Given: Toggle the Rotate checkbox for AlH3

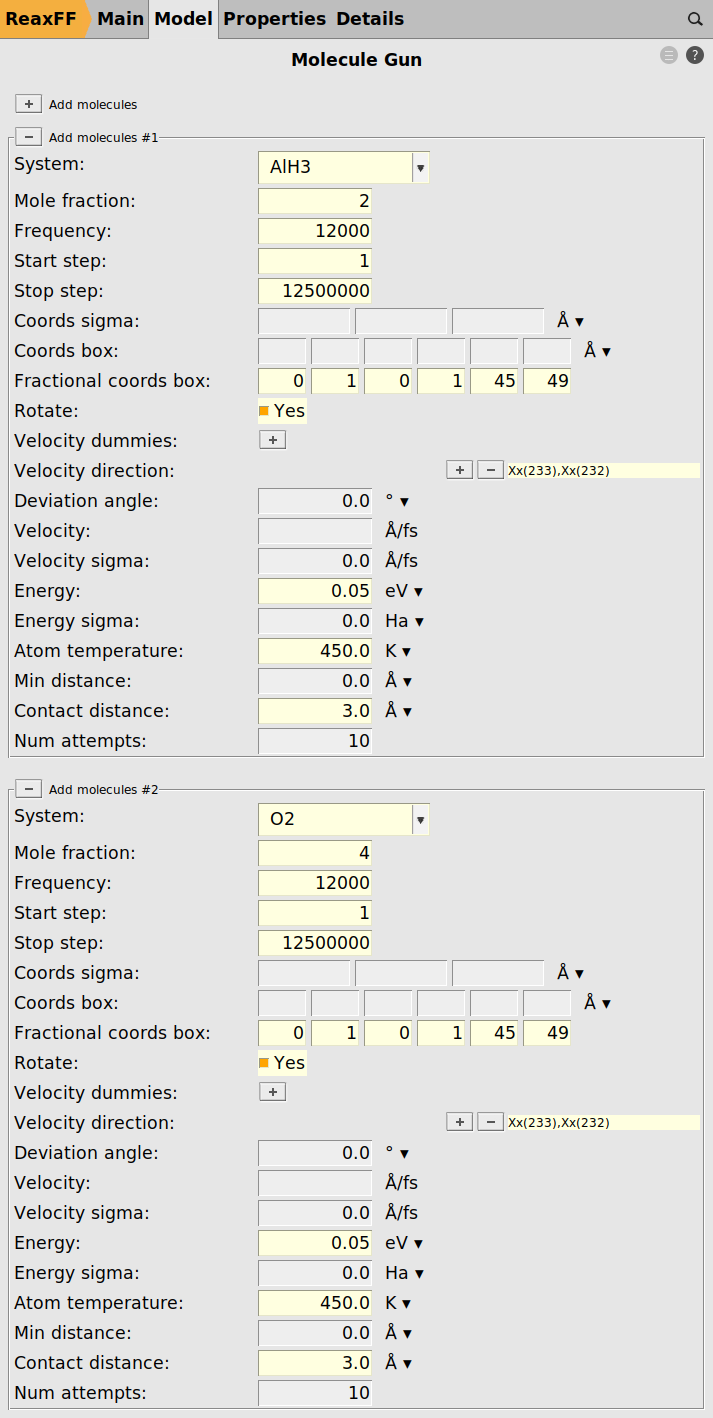Looking at the screenshot, I should 265,411.
